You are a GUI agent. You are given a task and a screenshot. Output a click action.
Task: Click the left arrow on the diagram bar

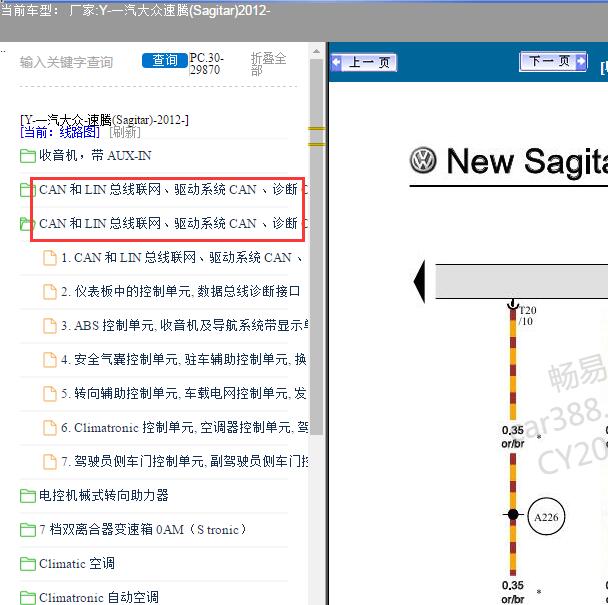[420, 282]
